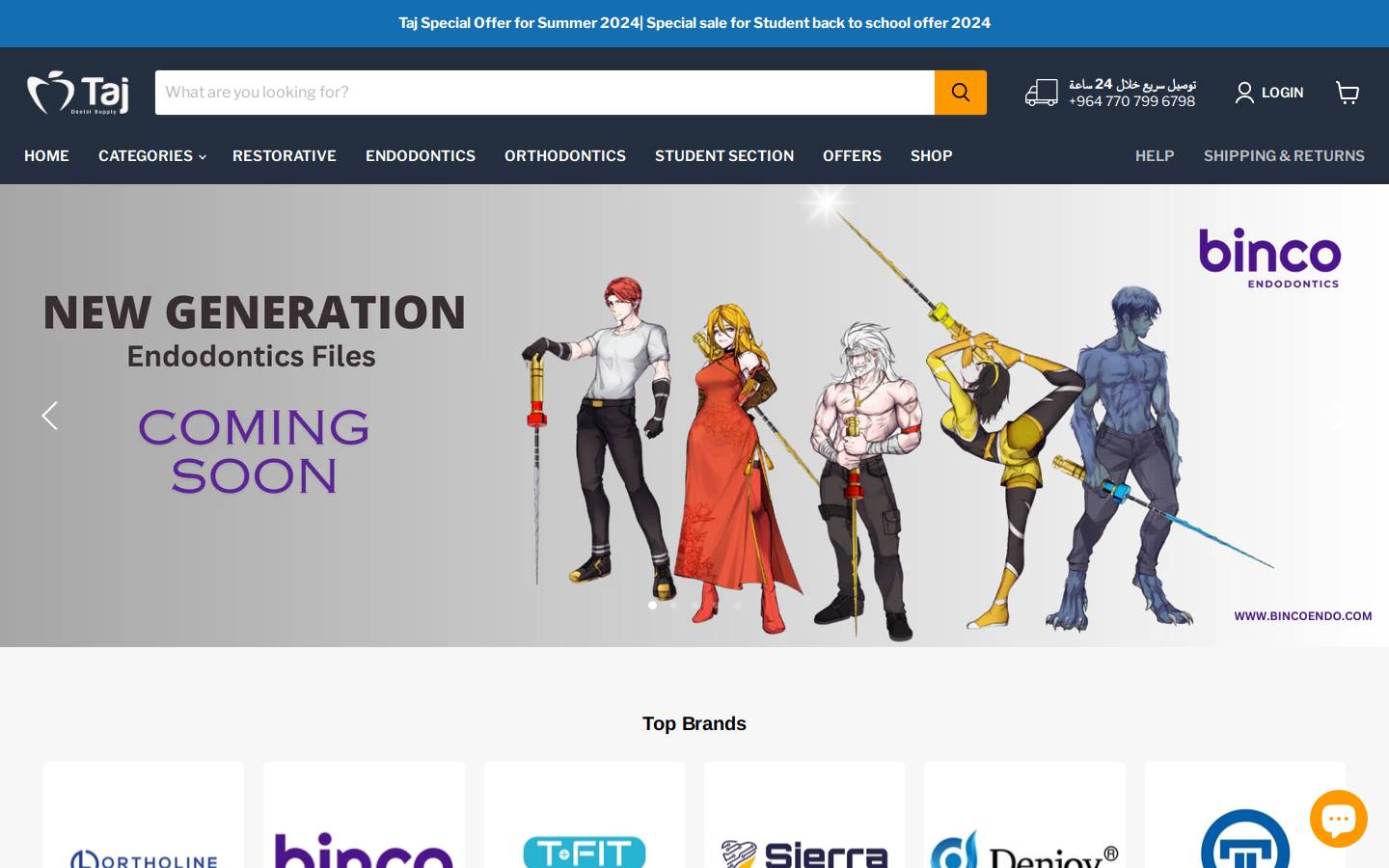
Task: Open the Sierra brand card
Action: click(804, 816)
